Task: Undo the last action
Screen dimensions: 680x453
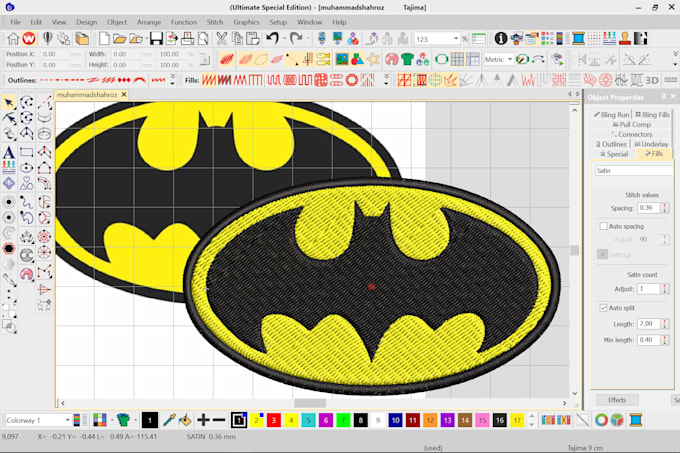Action: [272, 39]
